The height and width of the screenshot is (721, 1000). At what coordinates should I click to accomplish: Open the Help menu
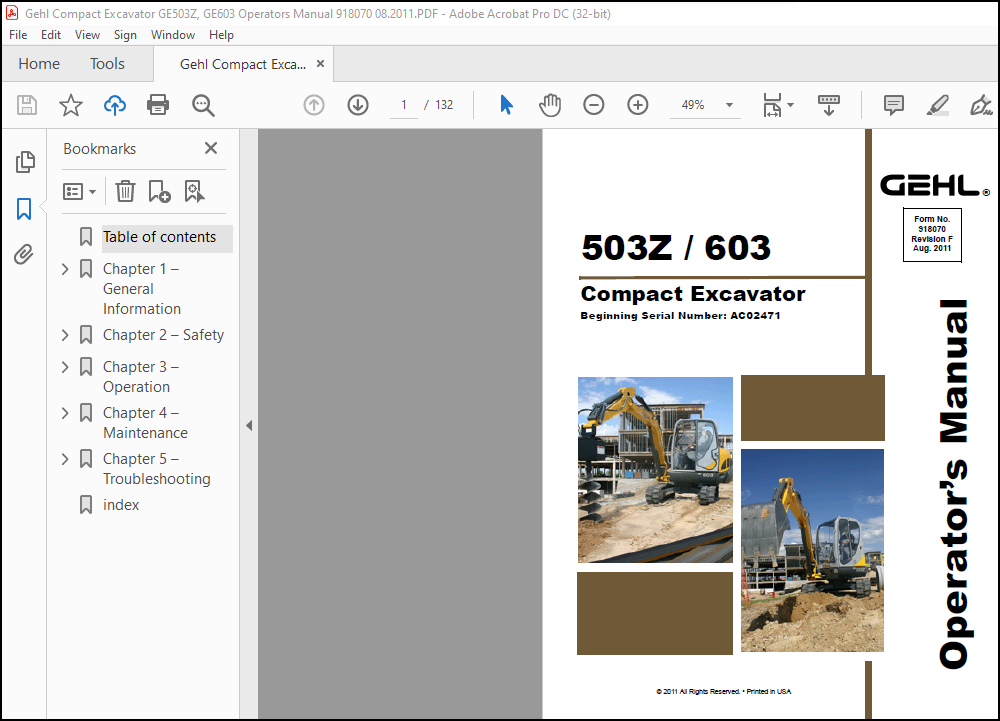[221, 35]
